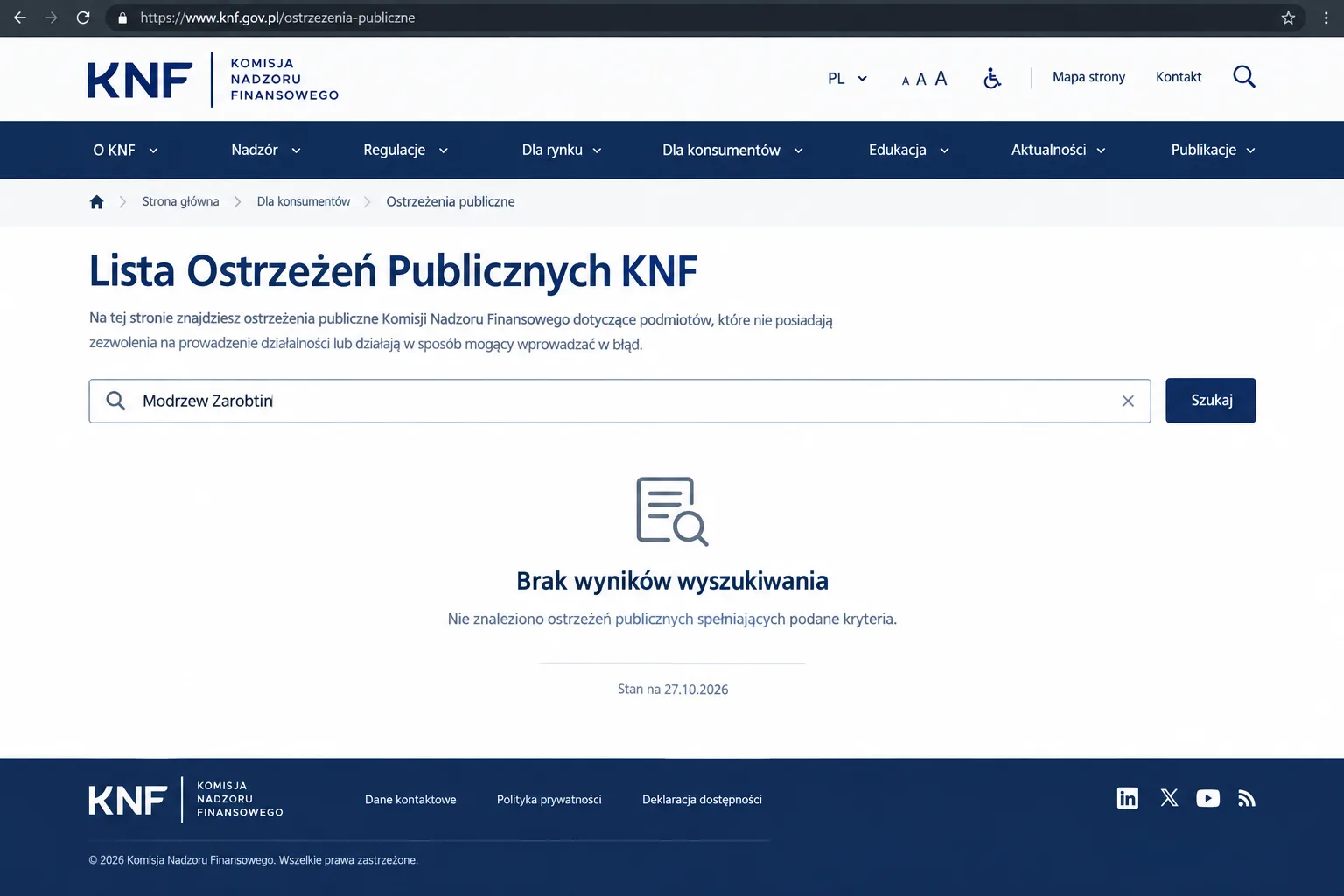Click the footer KNF logo
Image resolution: width=1344 pixels, height=896 pixels.
[185, 799]
